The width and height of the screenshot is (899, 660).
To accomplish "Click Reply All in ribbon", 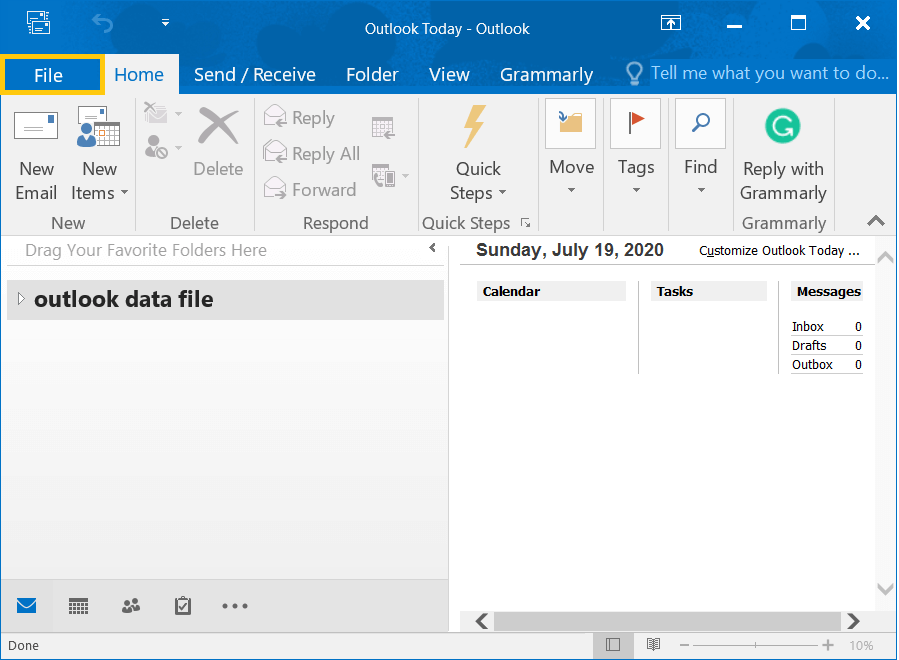I will (312, 153).
